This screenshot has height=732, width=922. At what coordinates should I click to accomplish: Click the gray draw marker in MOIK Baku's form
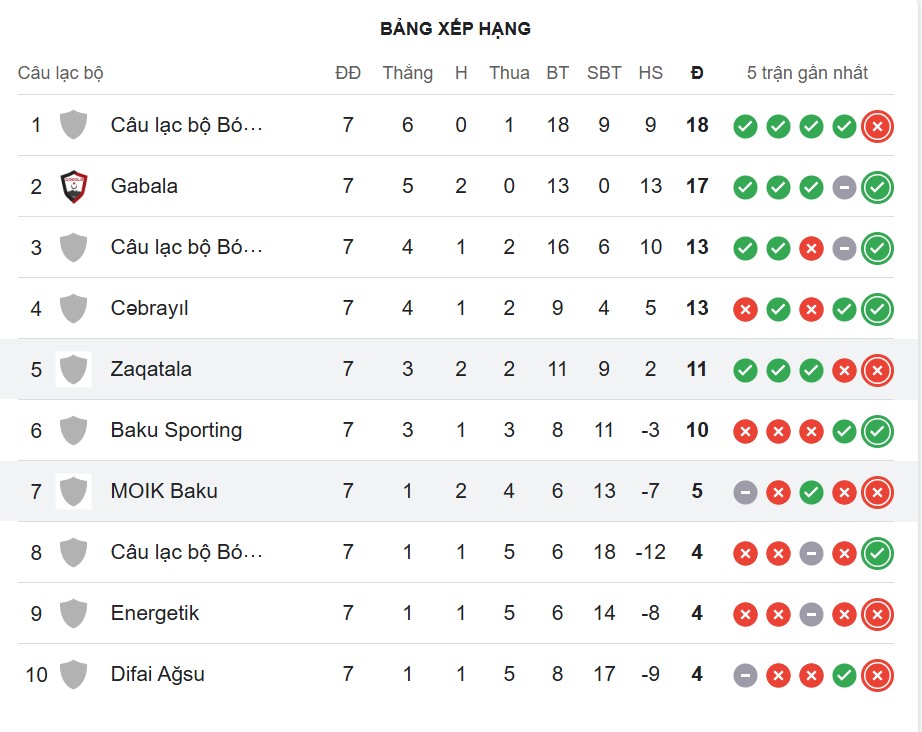pyautogui.click(x=745, y=491)
